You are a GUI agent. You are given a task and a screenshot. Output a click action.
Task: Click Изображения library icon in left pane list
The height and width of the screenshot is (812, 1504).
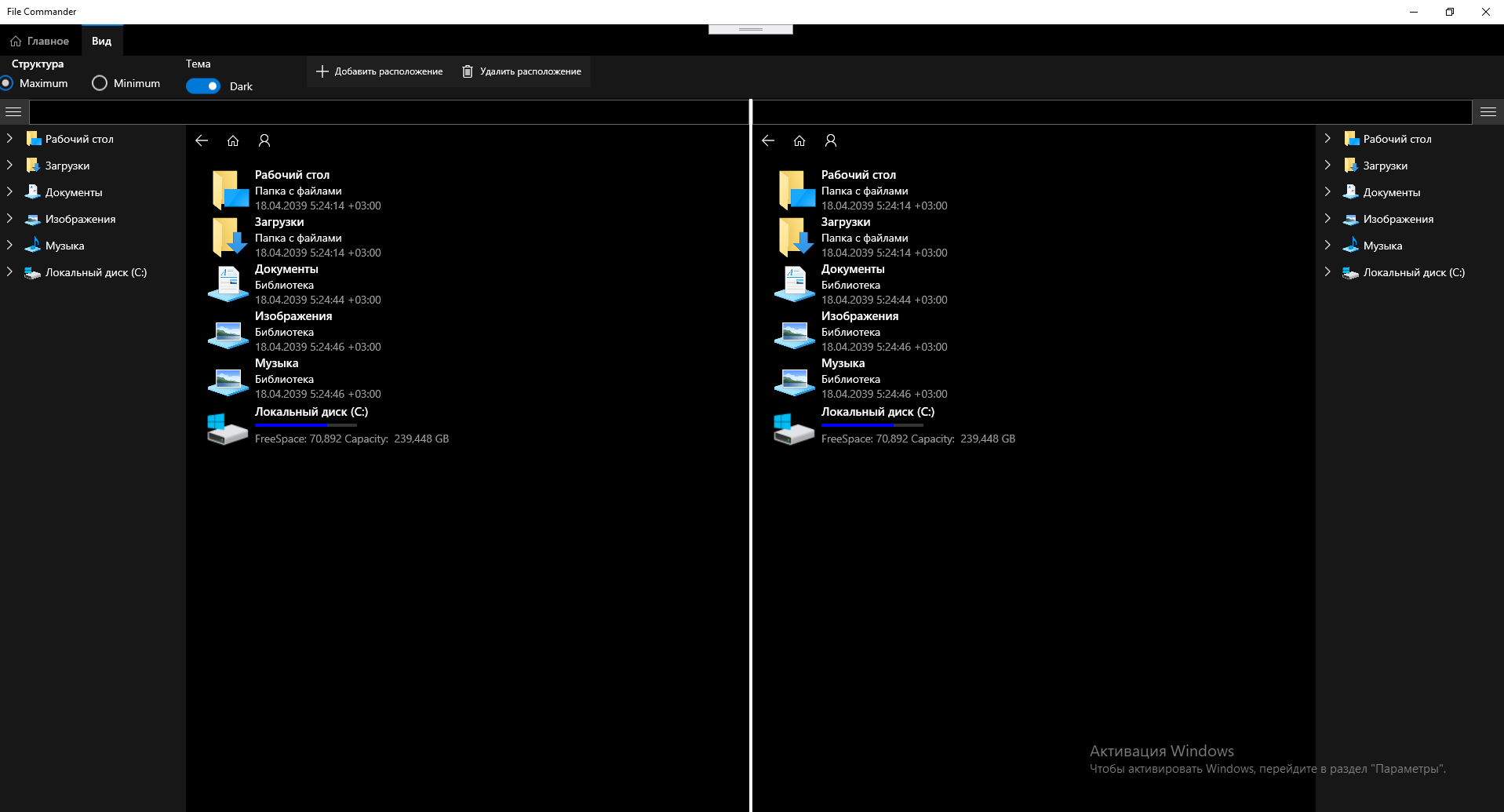point(228,334)
